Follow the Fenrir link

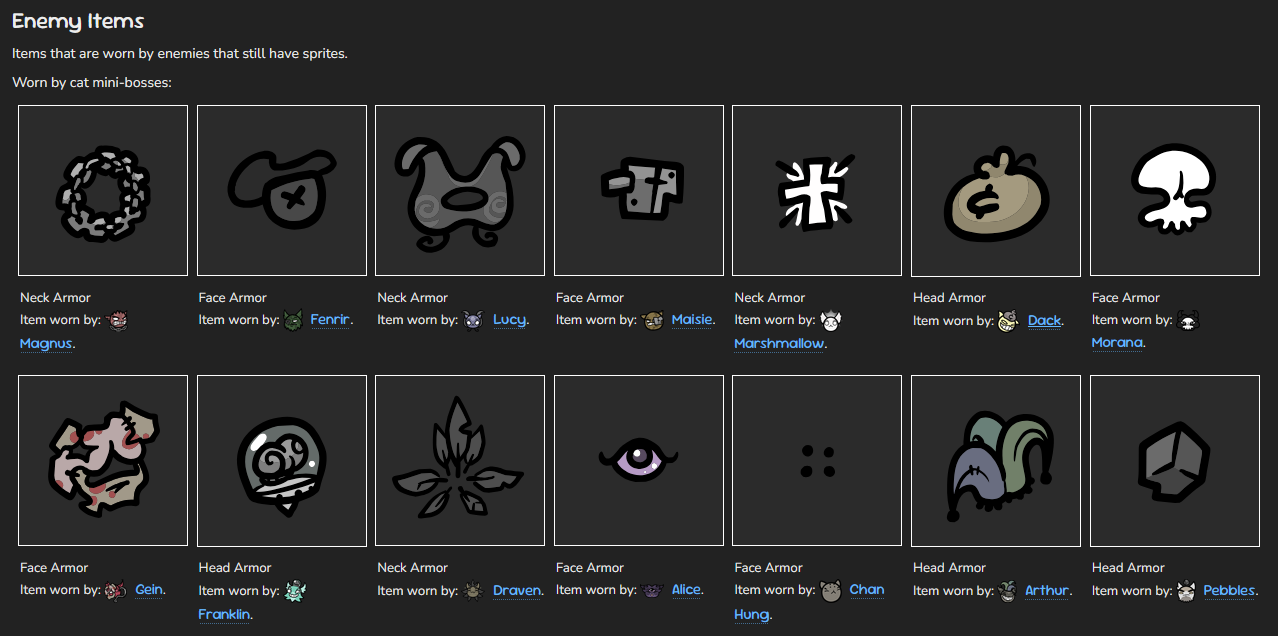[329, 320]
